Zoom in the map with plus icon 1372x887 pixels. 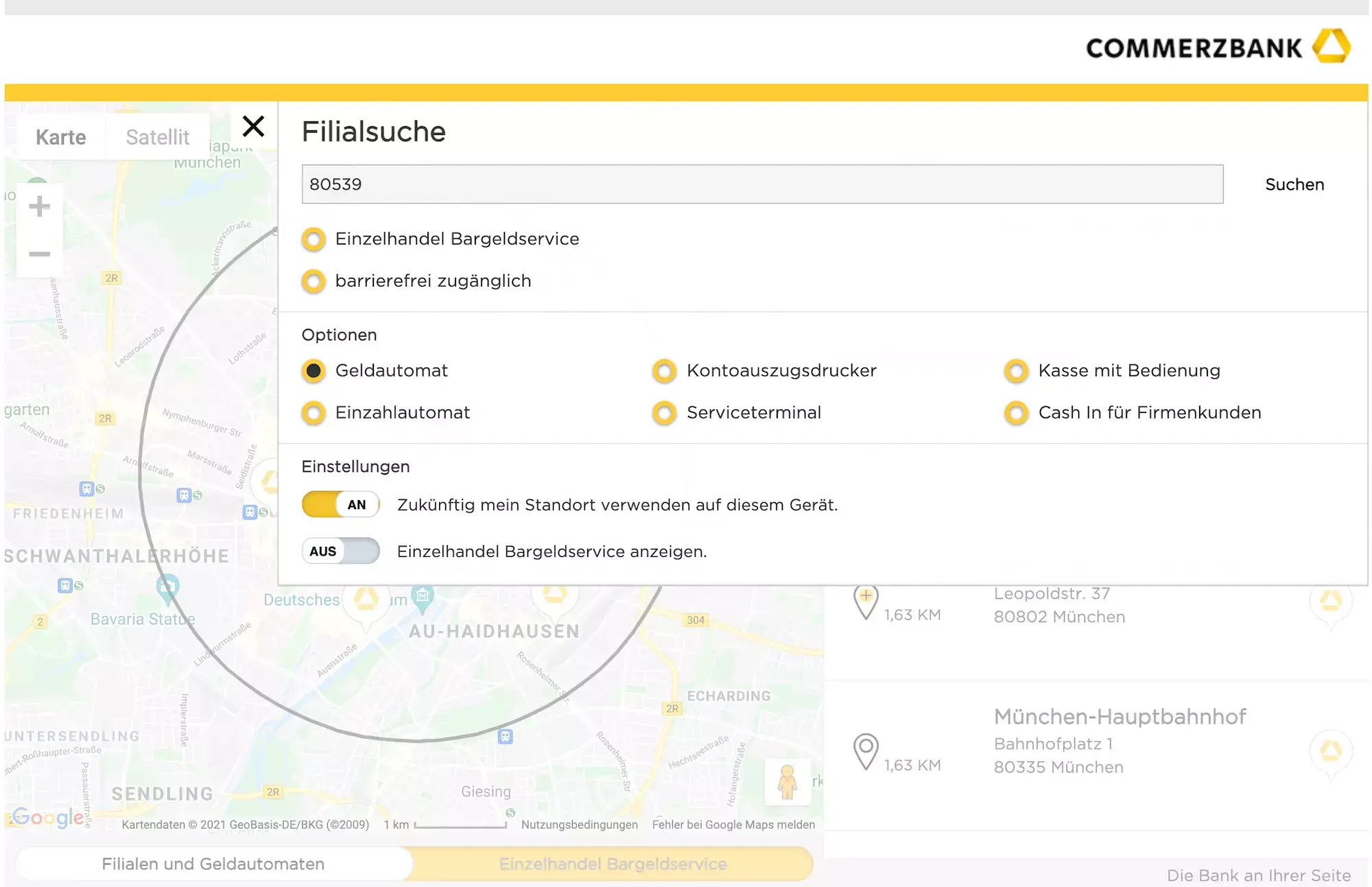tap(40, 206)
